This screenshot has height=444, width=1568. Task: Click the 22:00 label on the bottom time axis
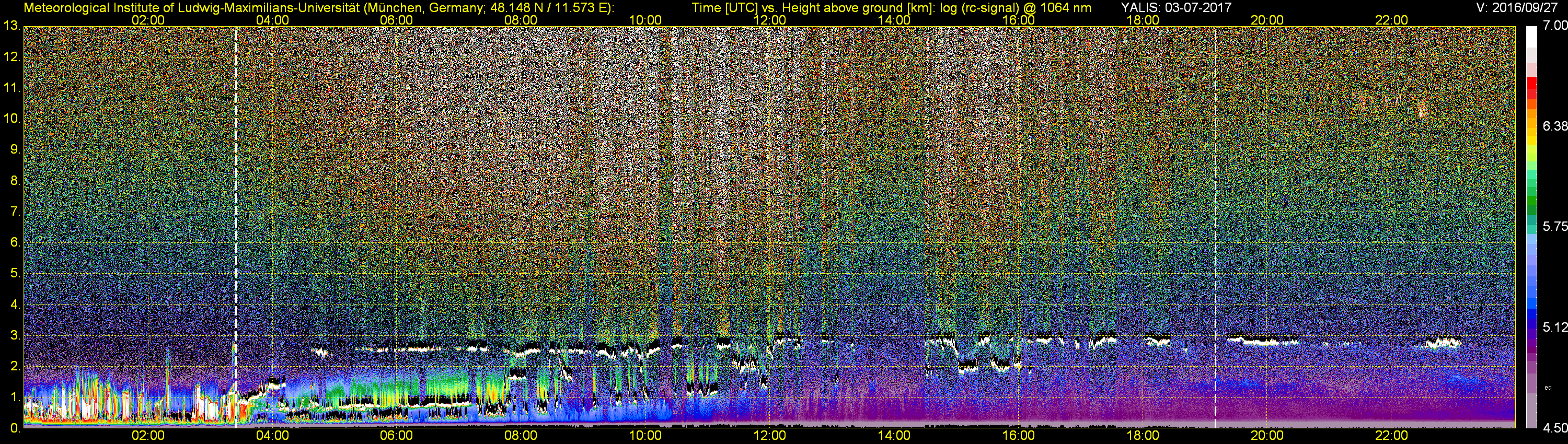pos(1391,436)
